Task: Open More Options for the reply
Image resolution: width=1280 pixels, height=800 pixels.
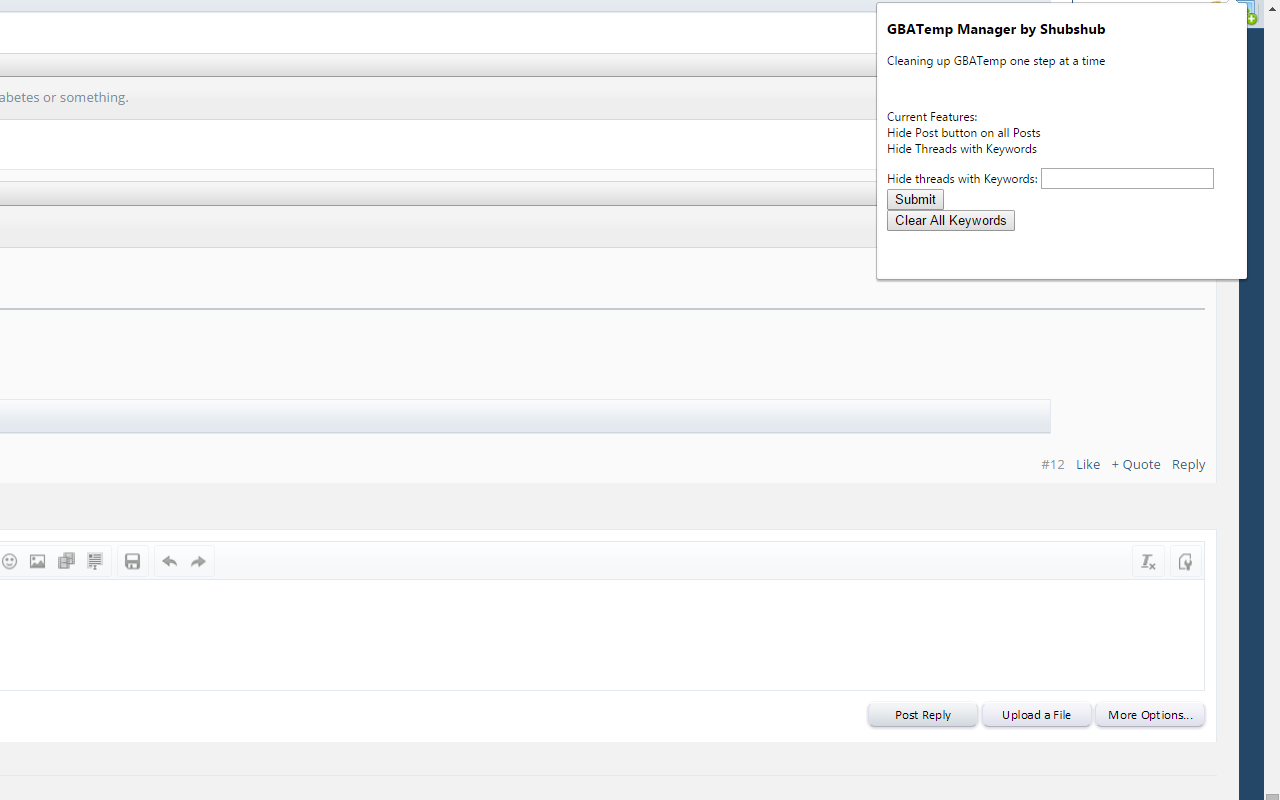Action: (1149, 714)
